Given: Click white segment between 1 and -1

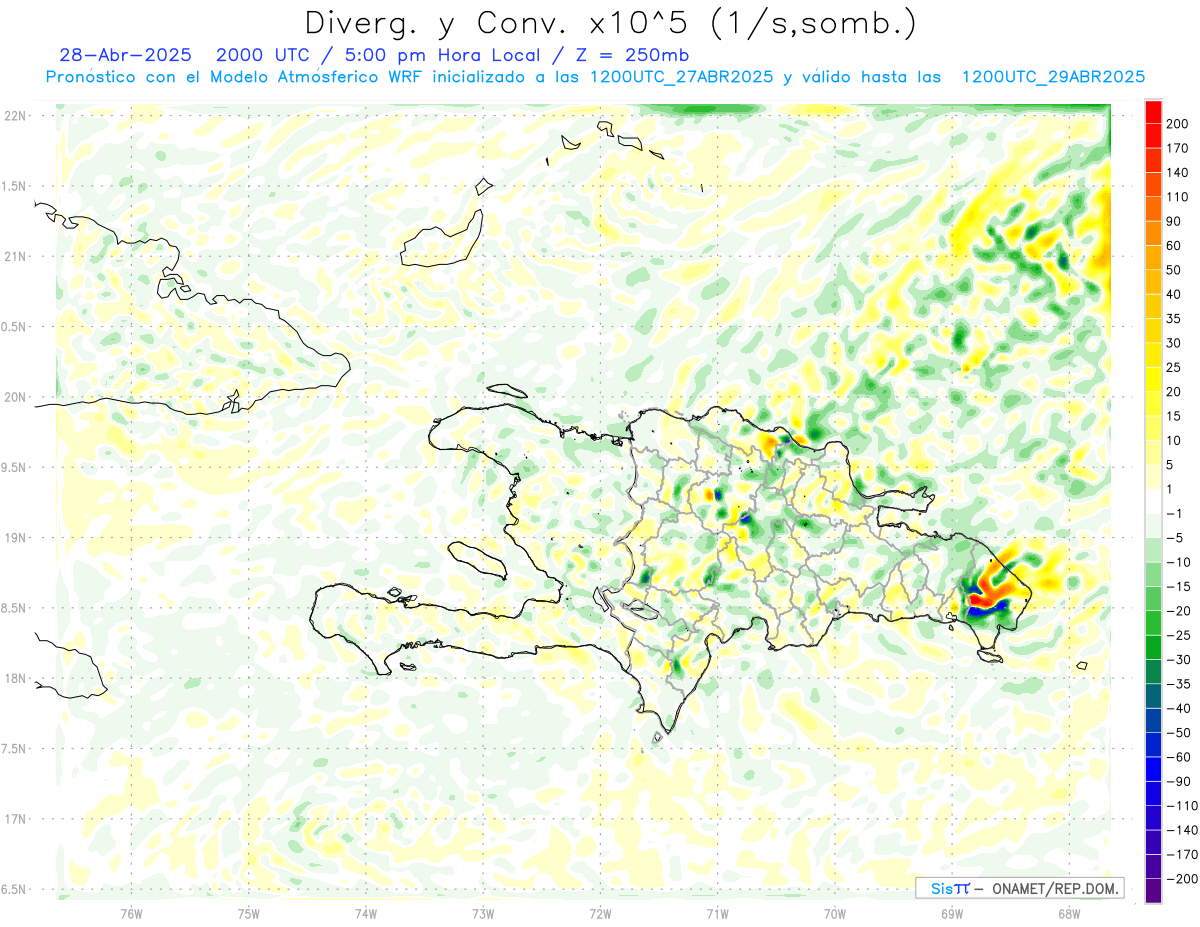Looking at the screenshot, I should click(x=1153, y=501).
